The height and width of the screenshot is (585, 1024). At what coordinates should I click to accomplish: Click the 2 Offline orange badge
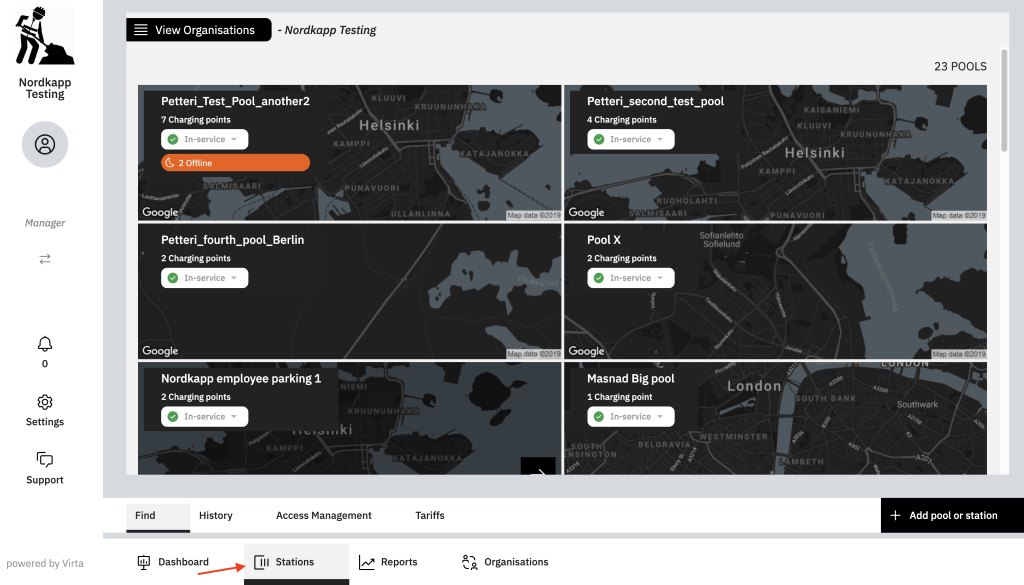pos(235,163)
